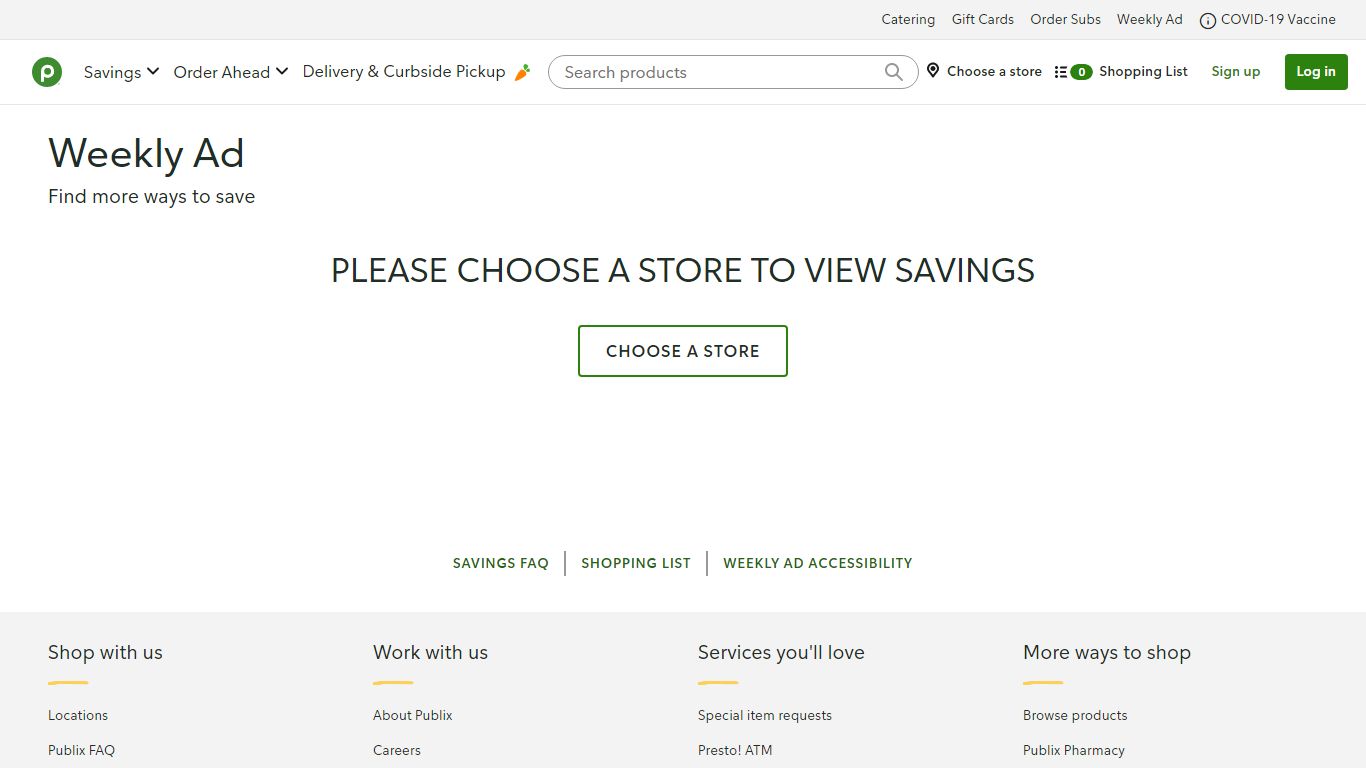This screenshot has height=768, width=1366.
Task: Click the Publix logo icon
Action: point(47,72)
